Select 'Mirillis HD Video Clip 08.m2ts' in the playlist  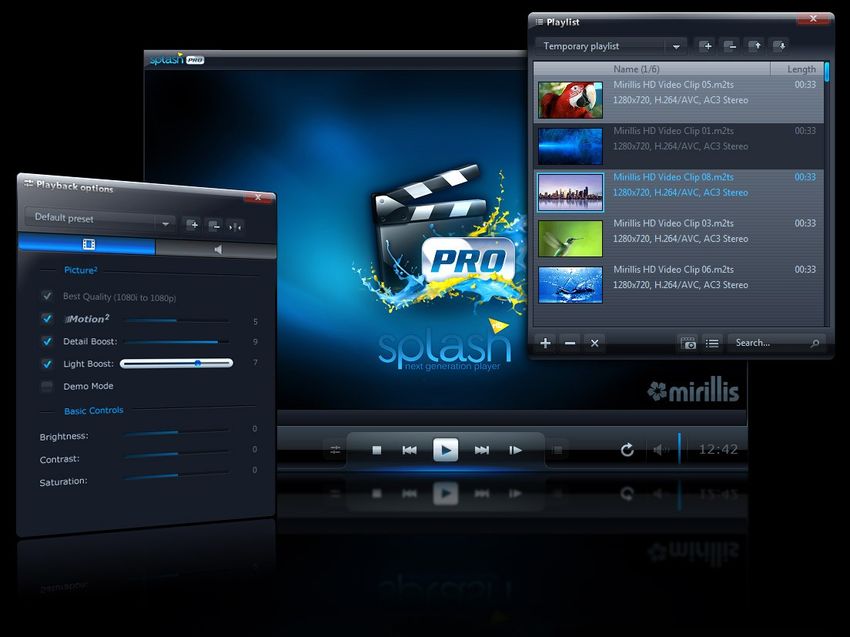[679, 192]
